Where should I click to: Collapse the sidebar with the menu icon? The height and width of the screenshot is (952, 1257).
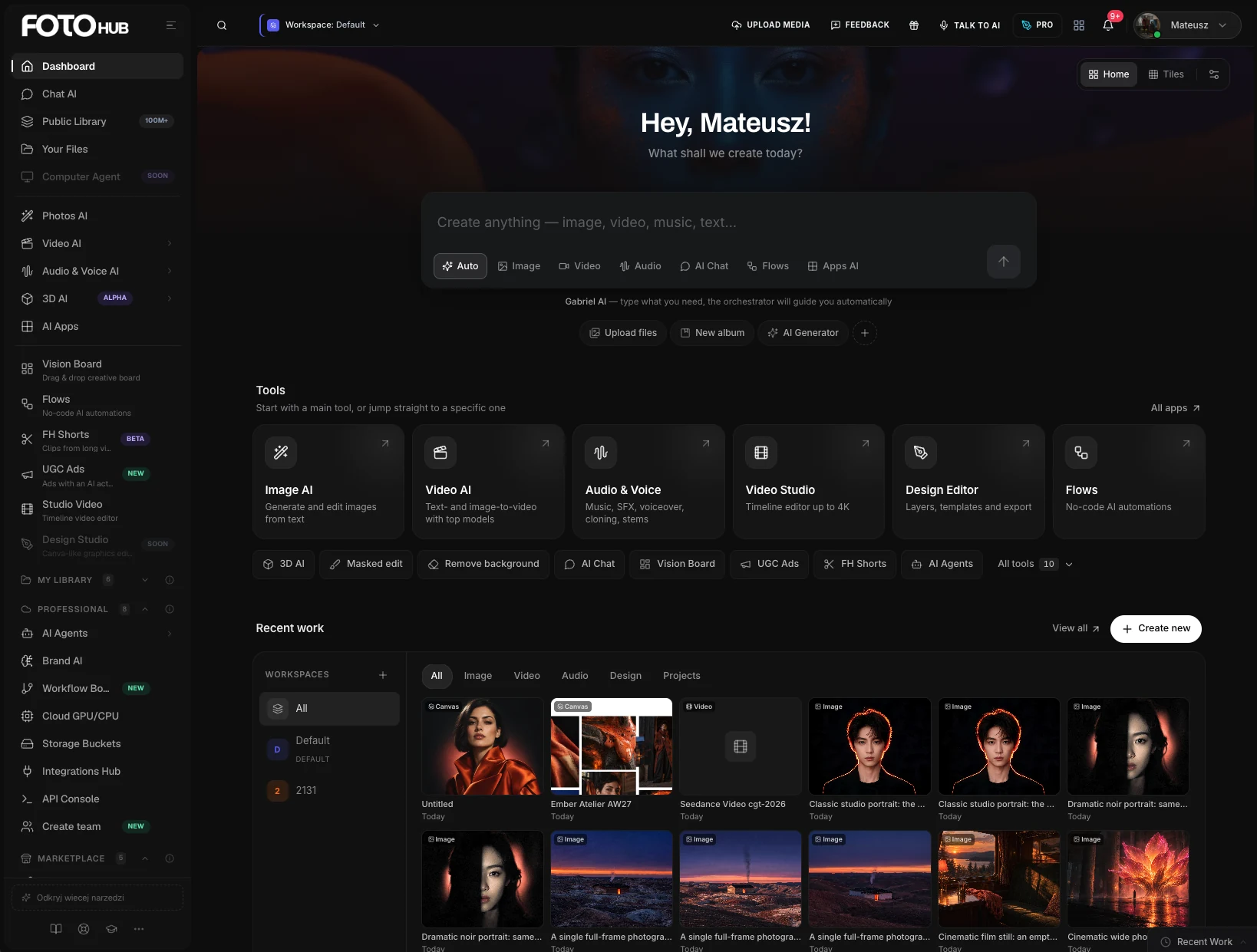coord(171,25)
